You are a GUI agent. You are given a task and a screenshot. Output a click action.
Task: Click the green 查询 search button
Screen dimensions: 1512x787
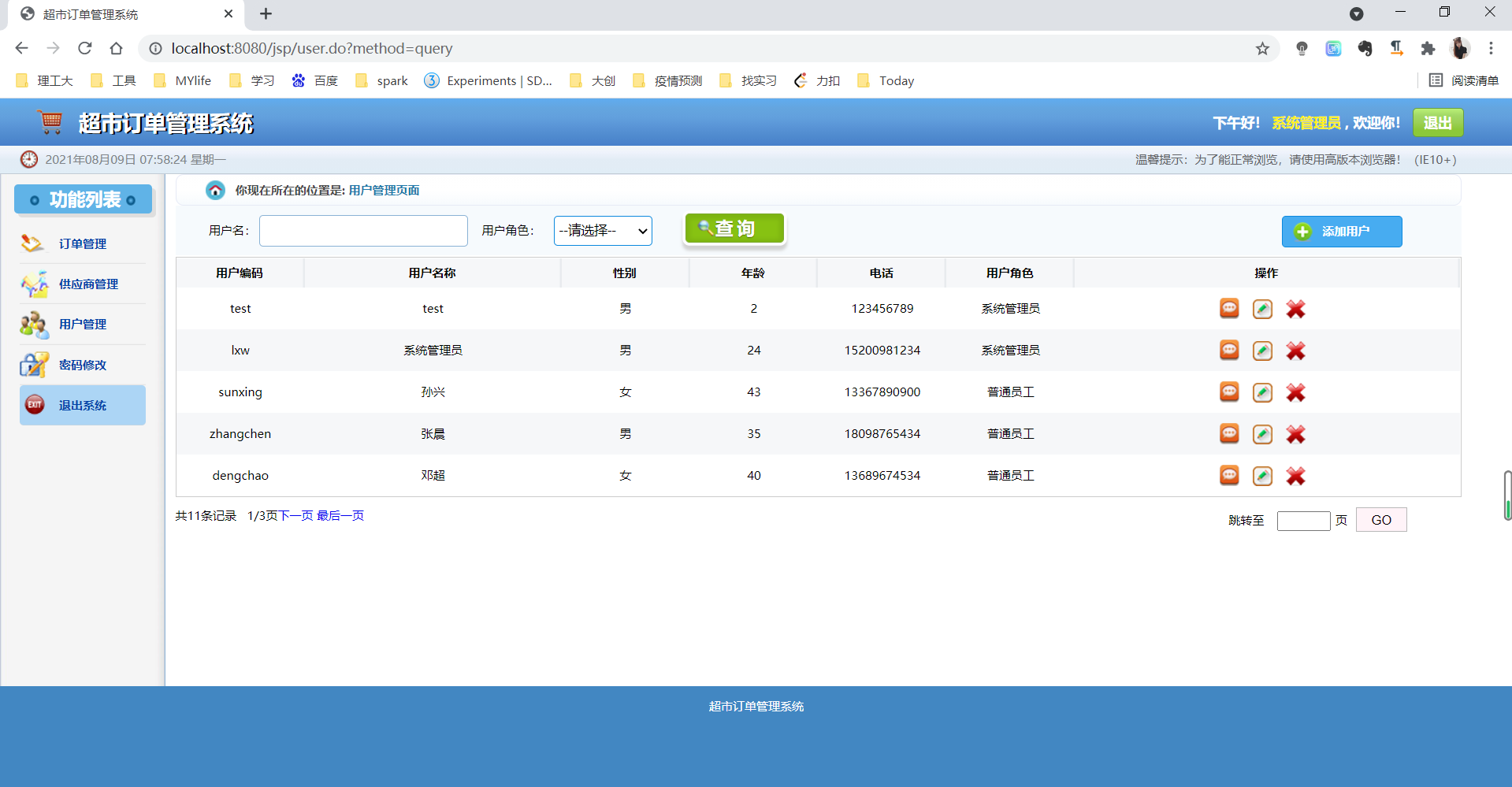(734, 228)
